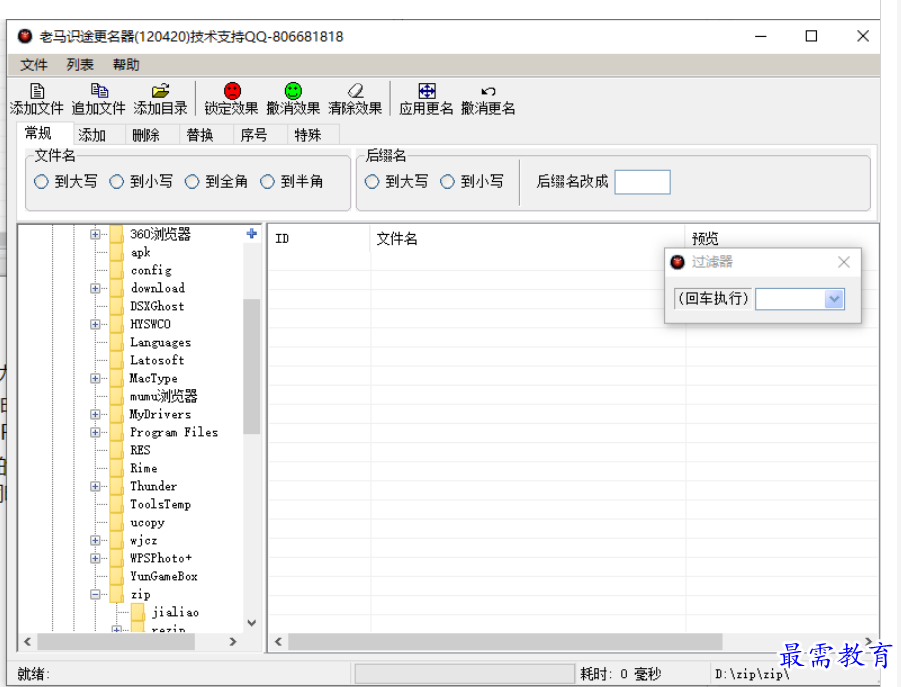This screenshot has height=687, width=901.
Task: Click the red icon in the 过滤器 window title
Action: click(x=677, y=262)
